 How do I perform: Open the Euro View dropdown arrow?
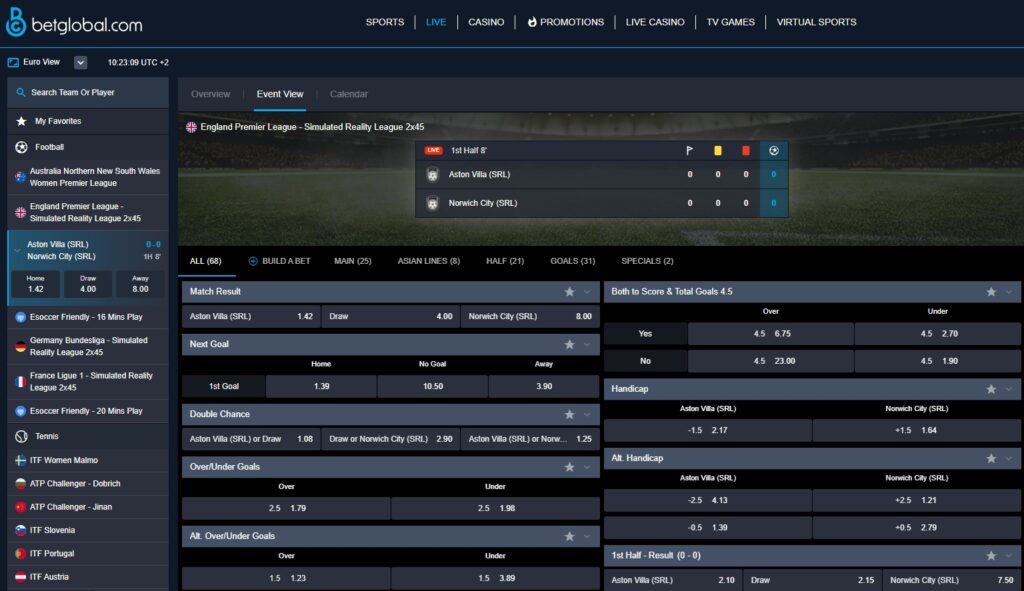(80, 63)
